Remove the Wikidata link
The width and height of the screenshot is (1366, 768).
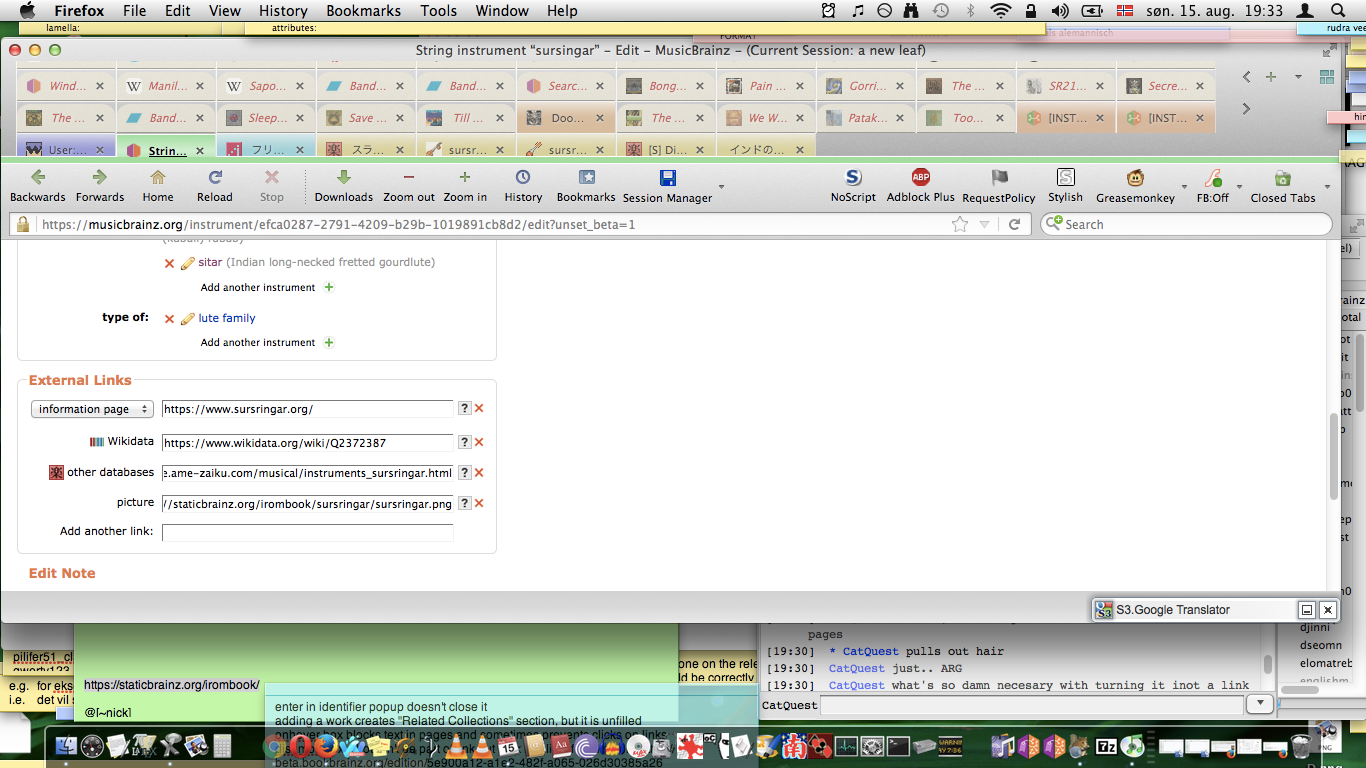pos(479,442)
